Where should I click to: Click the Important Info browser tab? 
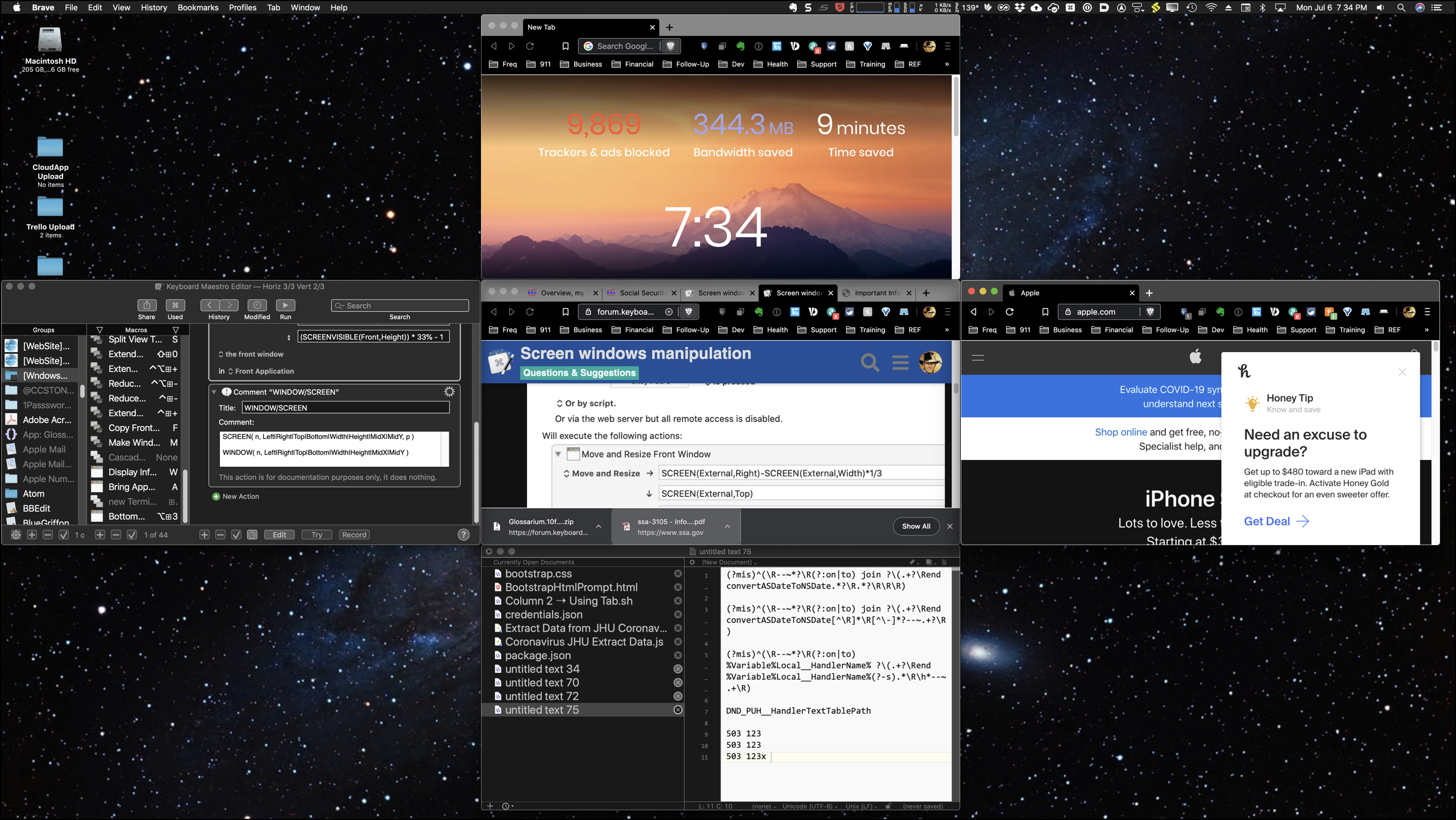pyautogui.click(x=875, y=292)
